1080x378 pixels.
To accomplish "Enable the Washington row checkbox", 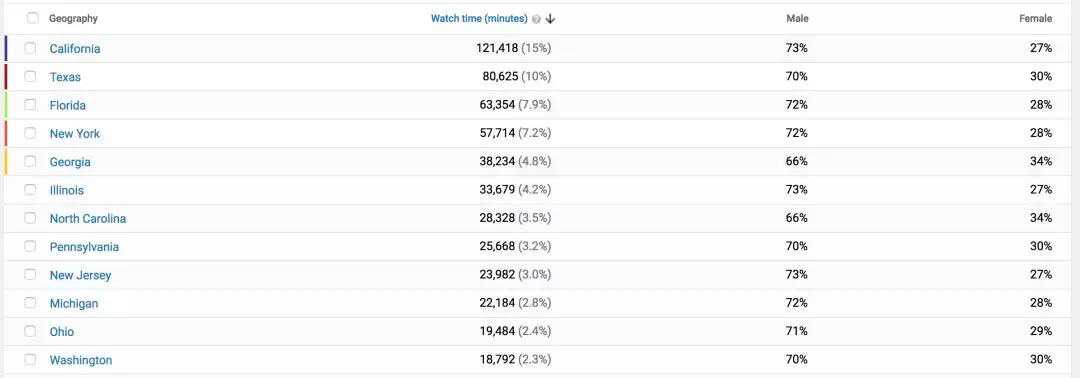I will 30,359.
